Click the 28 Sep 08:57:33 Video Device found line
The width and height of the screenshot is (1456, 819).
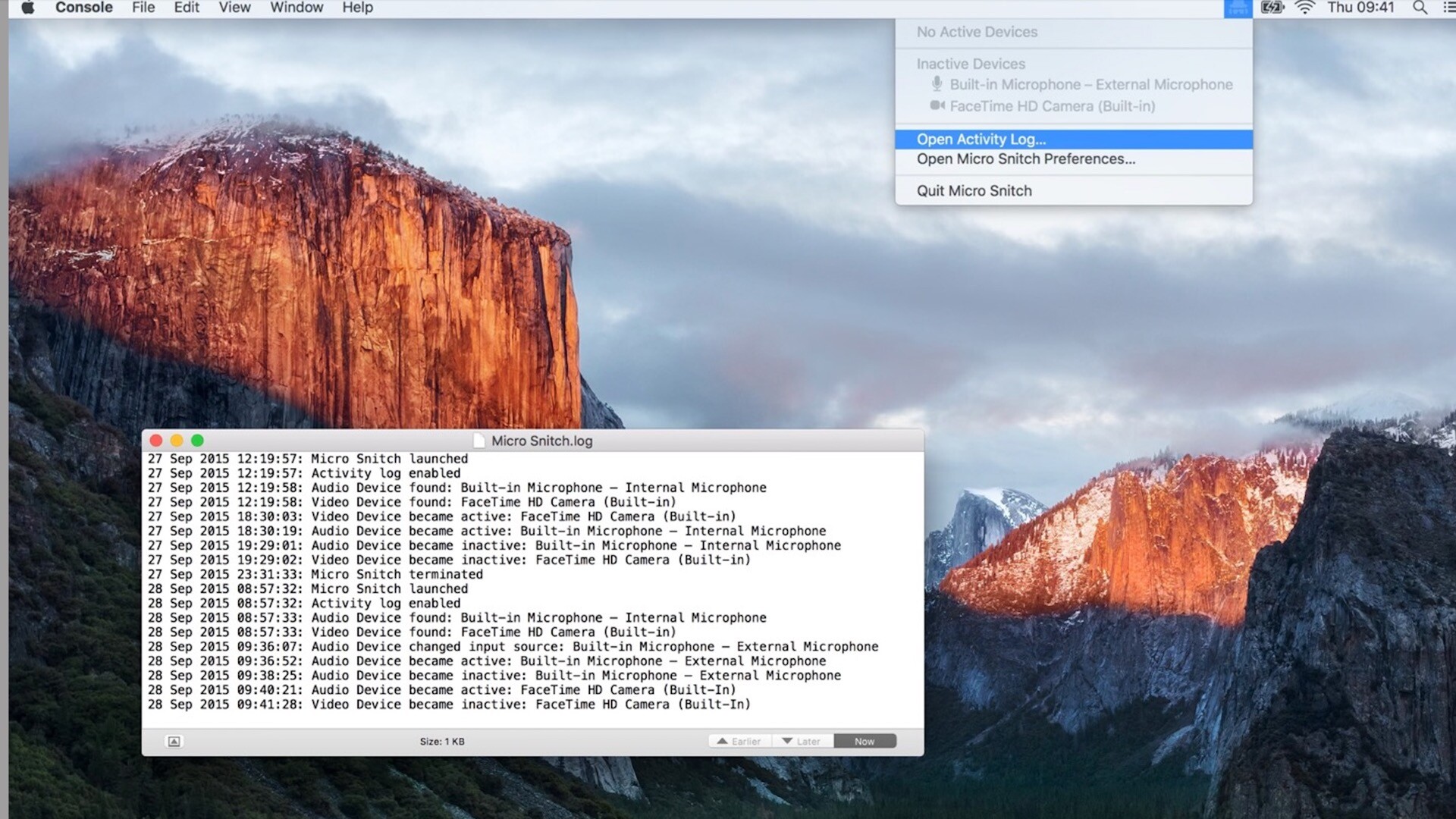pyautogui.click(x=412, y=632)
